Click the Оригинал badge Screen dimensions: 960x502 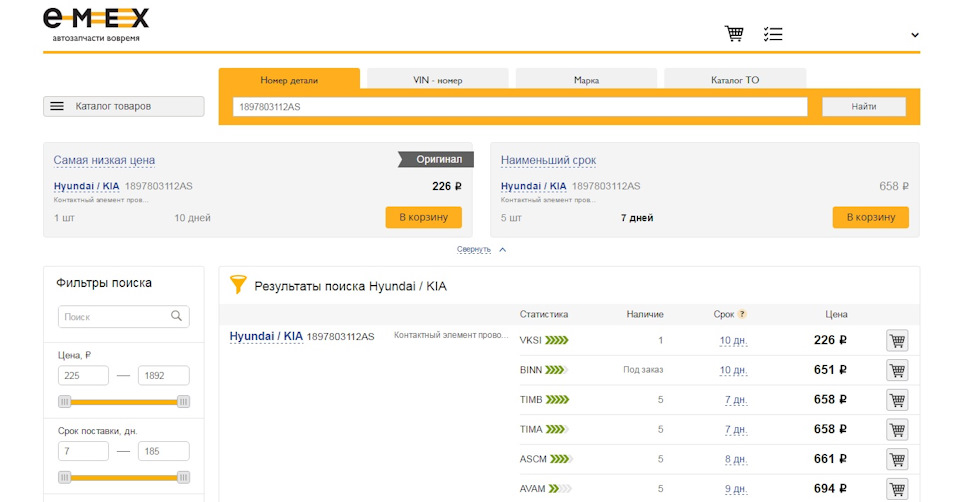coord(436,159)
